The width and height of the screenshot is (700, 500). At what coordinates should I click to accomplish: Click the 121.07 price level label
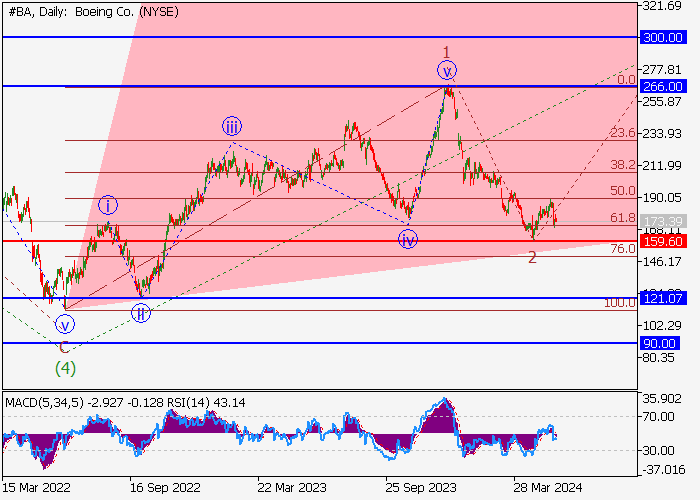[663, 298]
